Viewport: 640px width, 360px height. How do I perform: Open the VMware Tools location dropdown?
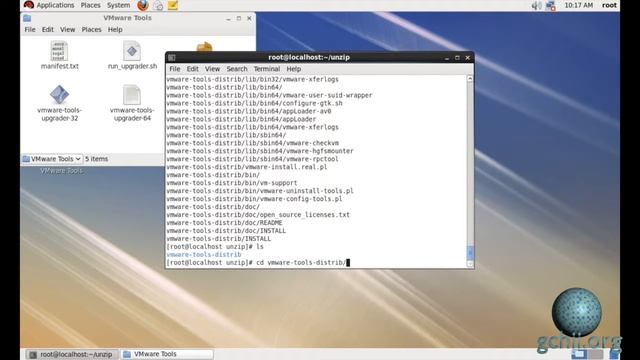pyautogui.click(x=52, y=159)
